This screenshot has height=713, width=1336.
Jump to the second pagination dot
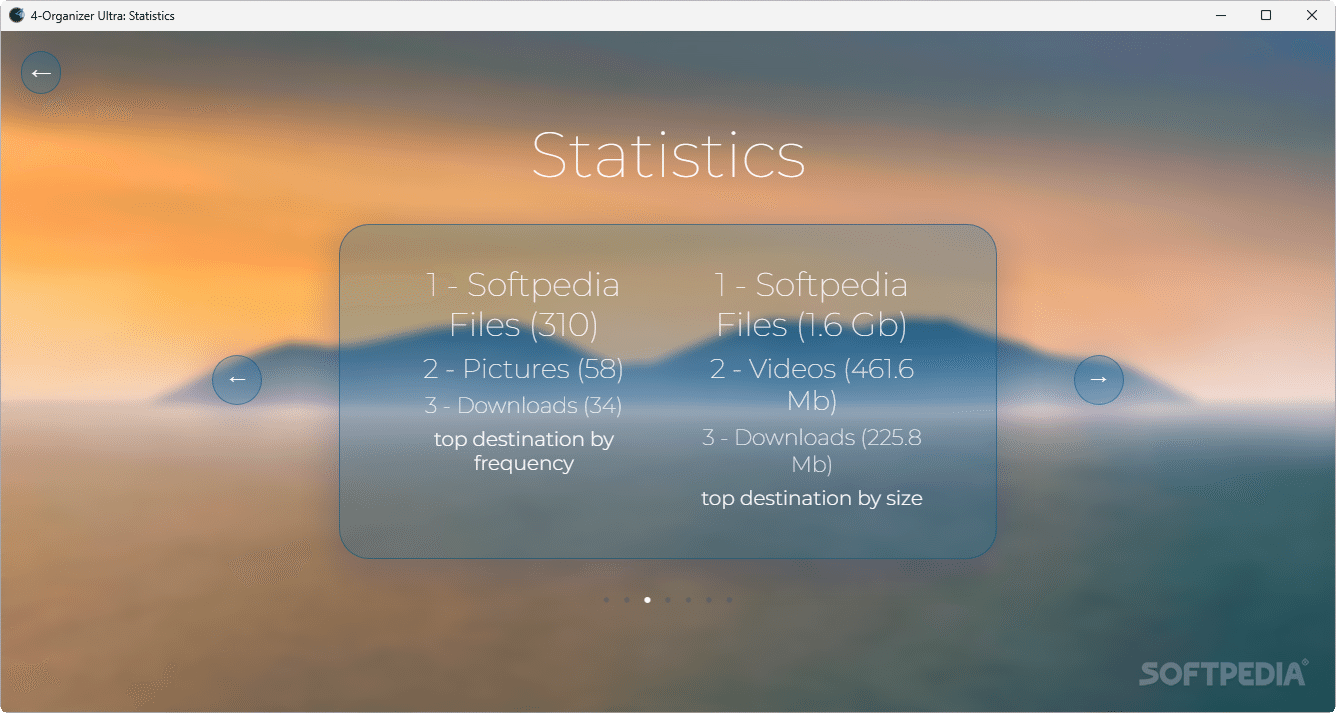click(x=626, y=600)
